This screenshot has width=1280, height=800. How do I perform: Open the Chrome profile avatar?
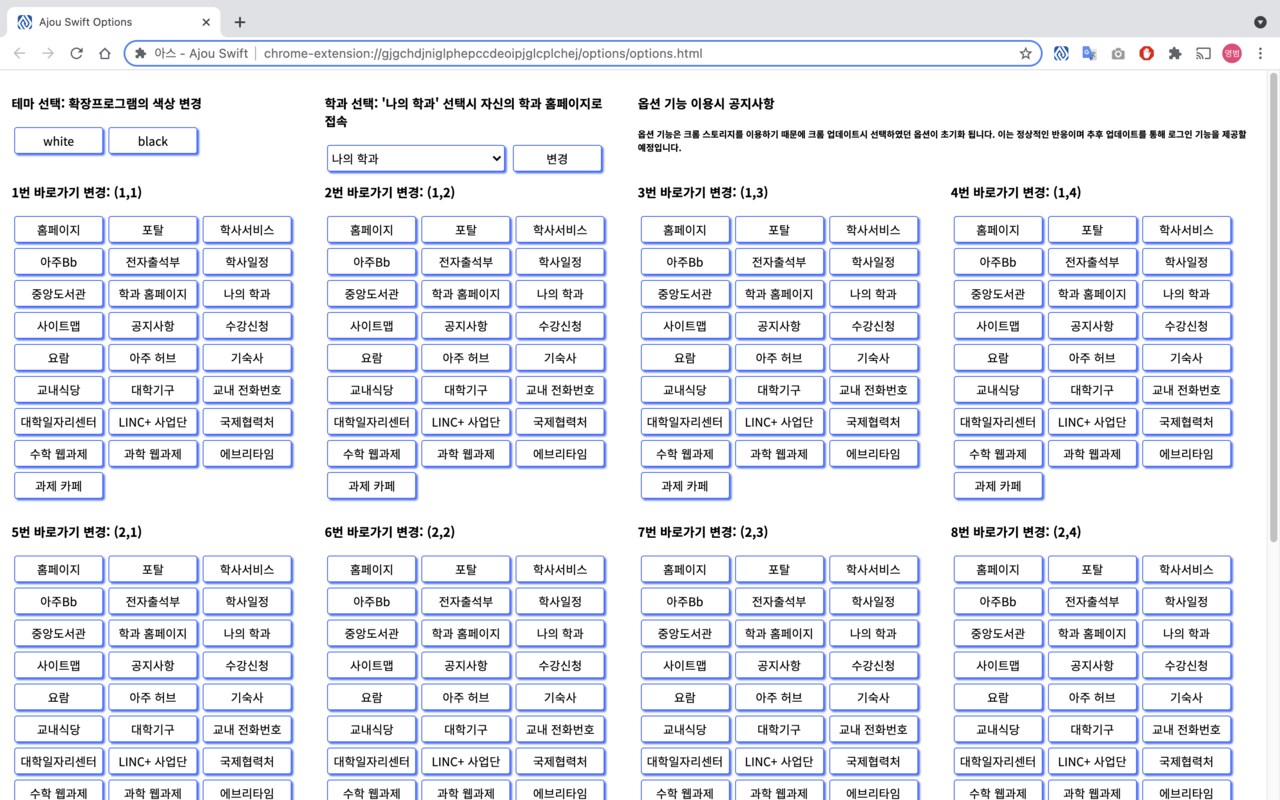point(1231,53)
